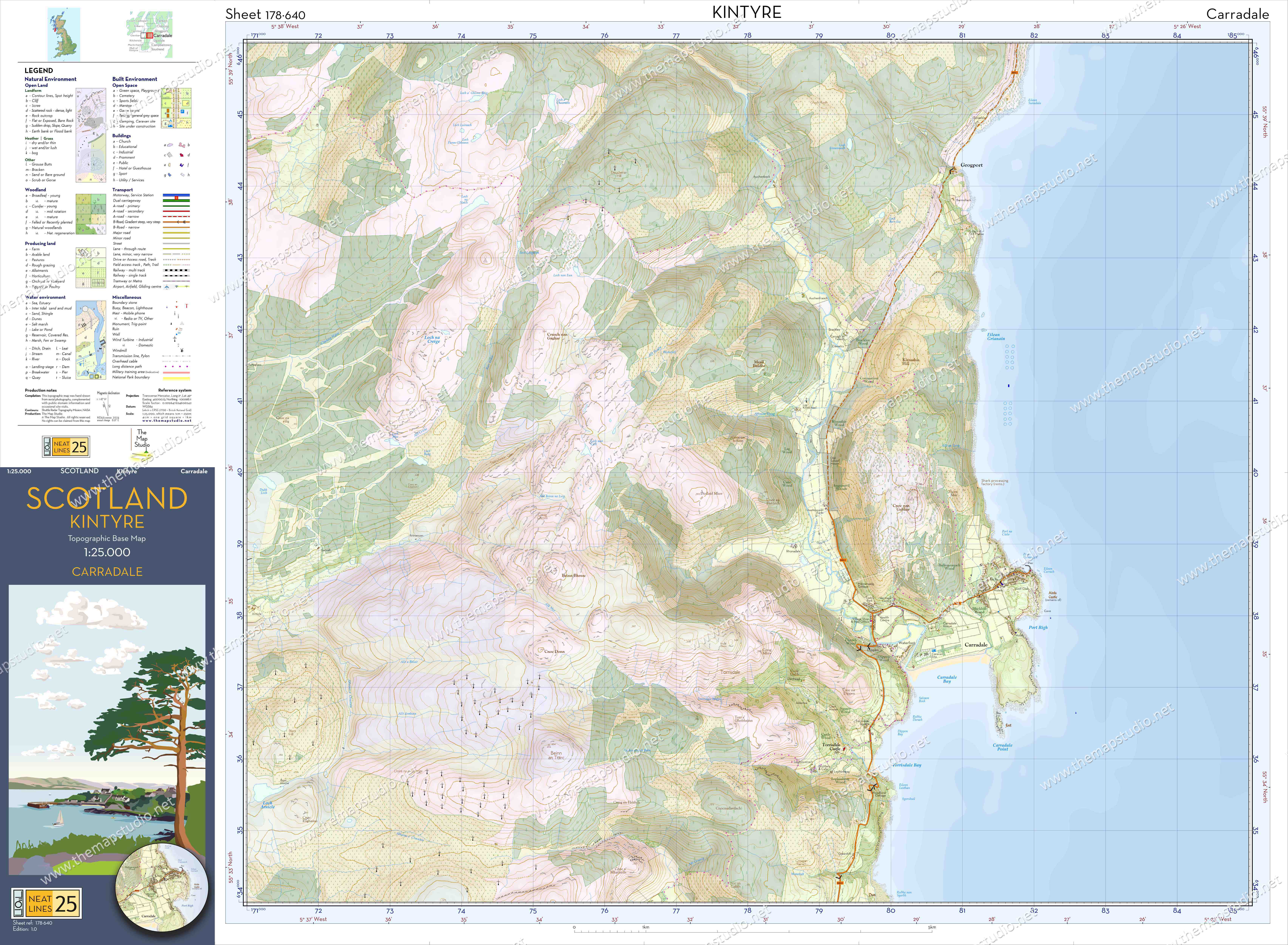Click the Shark processing factory label on the map
Screen dimensions: 1288x945
pyautogui.click(x=995, y=482)
